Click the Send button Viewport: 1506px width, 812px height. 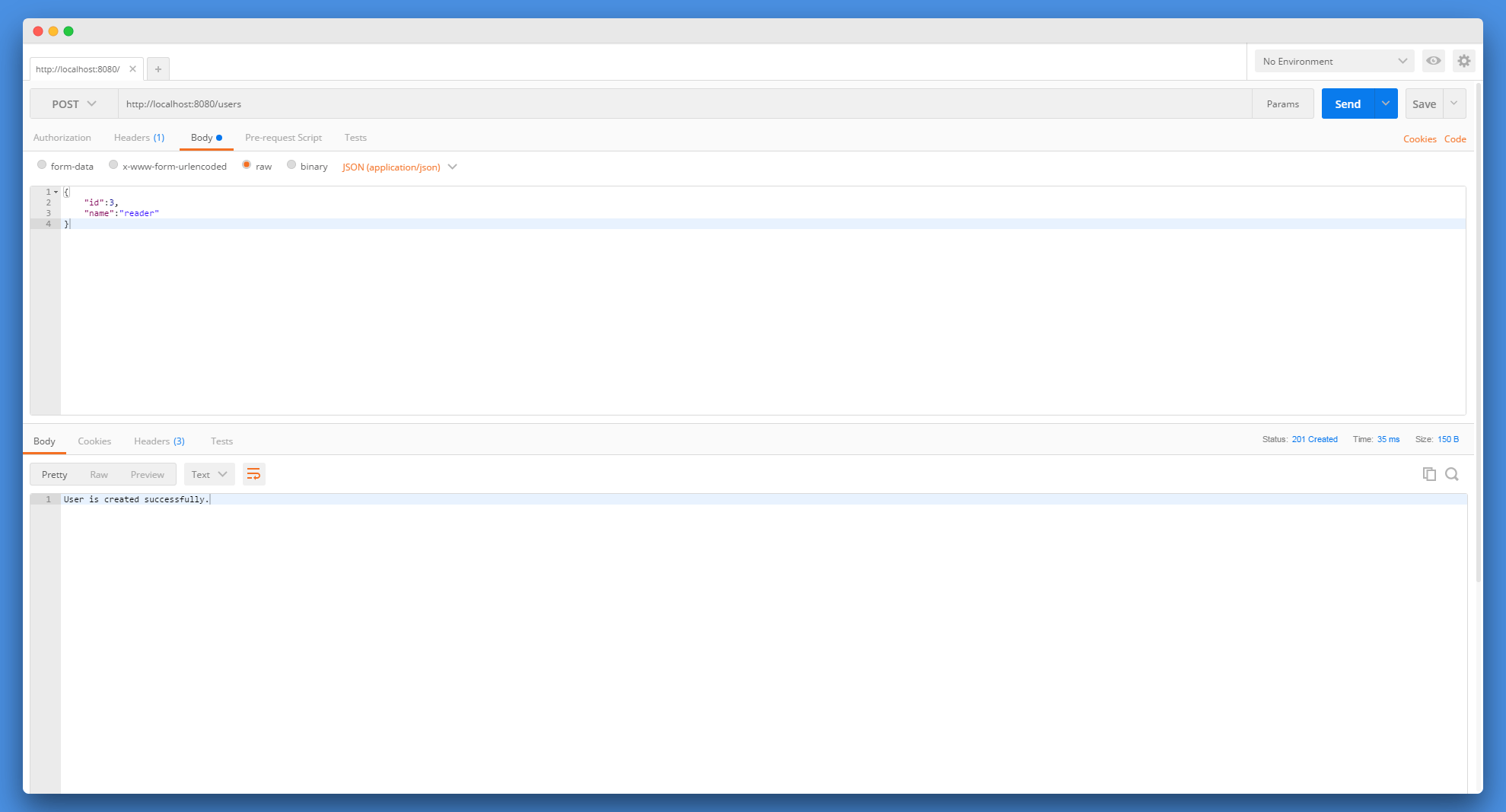[1348, 103]
